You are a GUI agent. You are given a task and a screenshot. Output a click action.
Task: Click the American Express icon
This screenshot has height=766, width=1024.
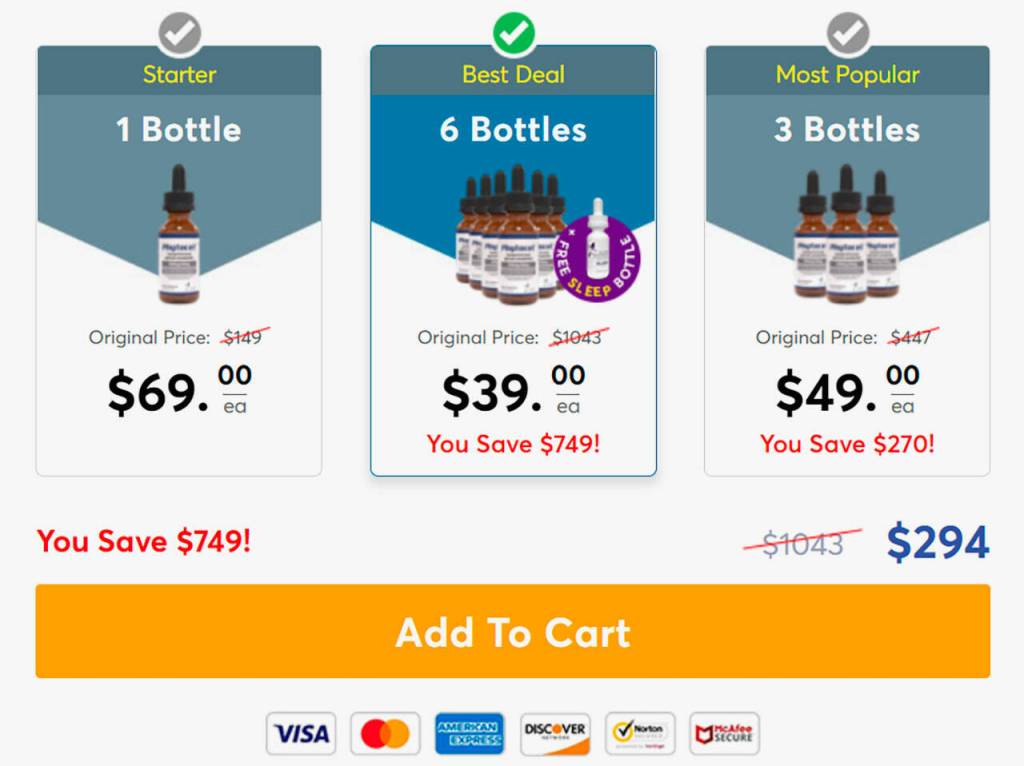click(x=470, y=734)
